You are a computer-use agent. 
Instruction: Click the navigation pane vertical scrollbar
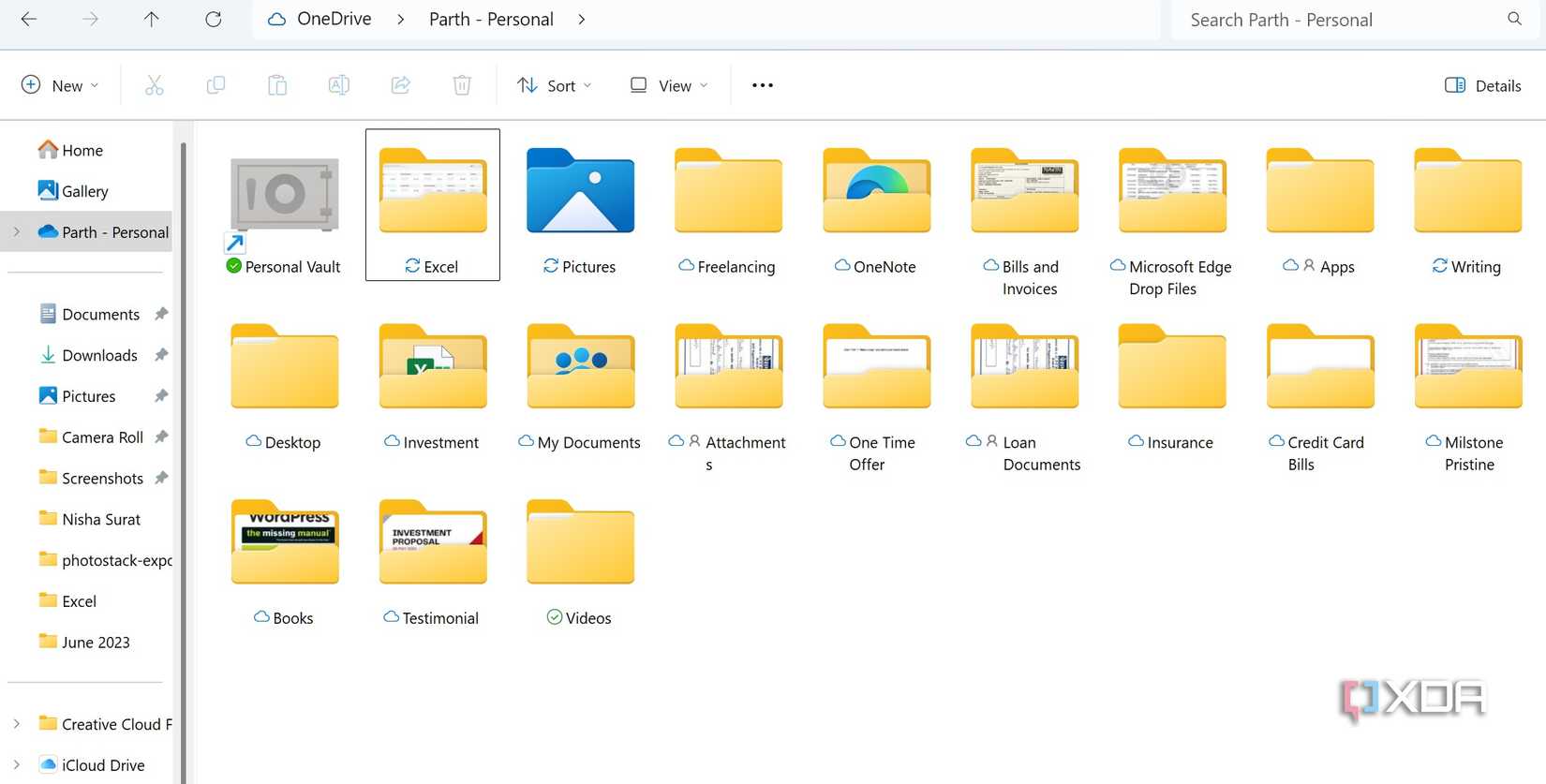183,422
